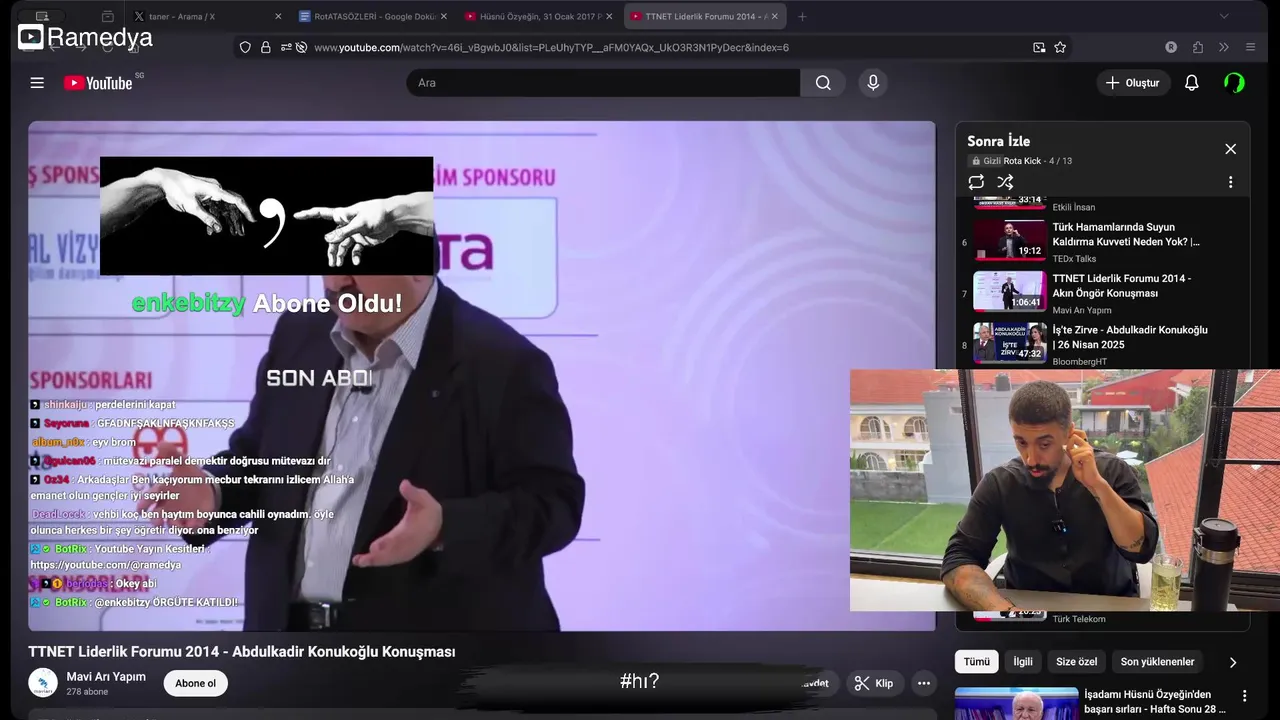
Task: Open the list-all-tabs dropdown arrow
Action: pyautogui.click(x=1224, y=16)
